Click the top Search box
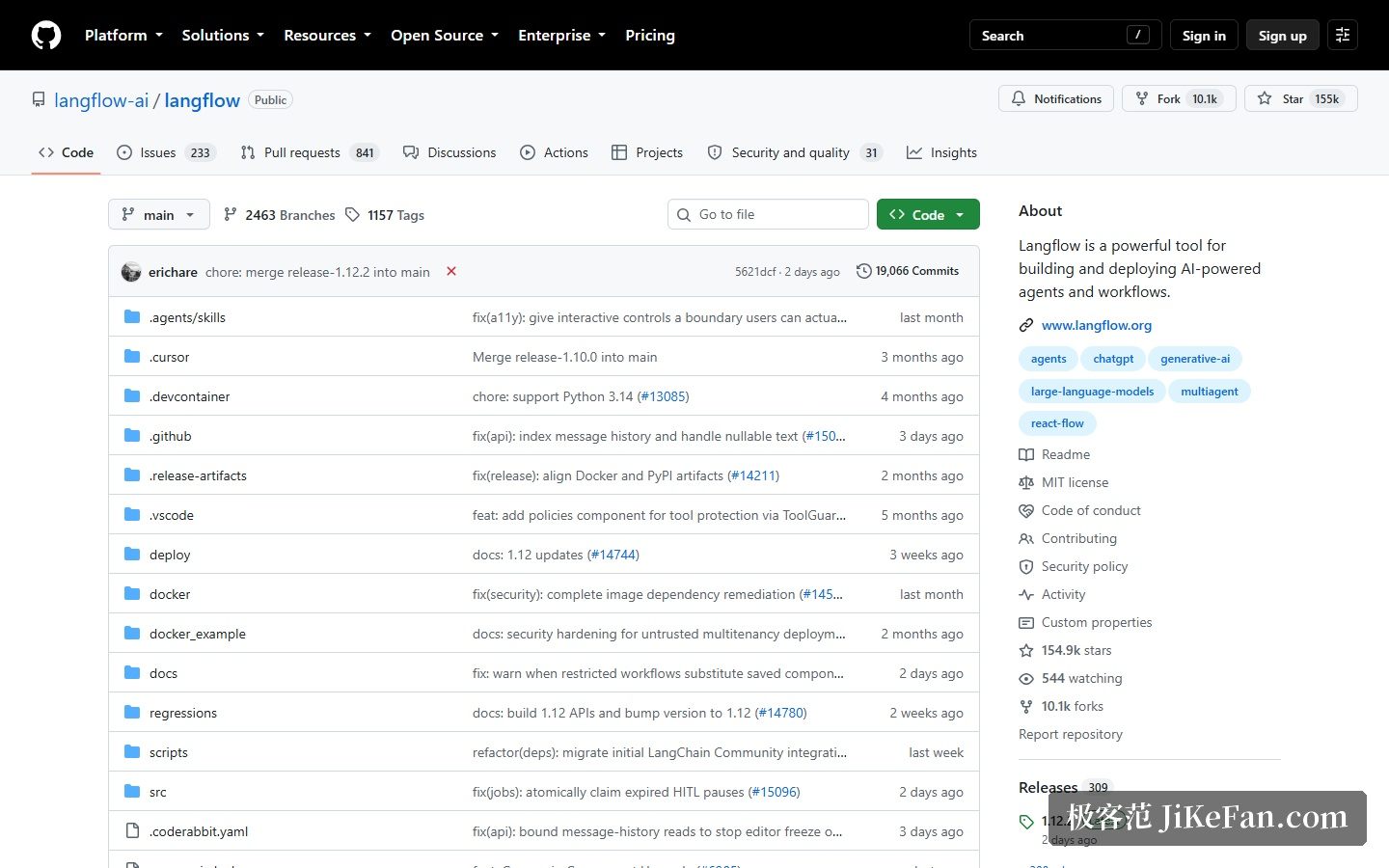 (x=1065, y=35)
